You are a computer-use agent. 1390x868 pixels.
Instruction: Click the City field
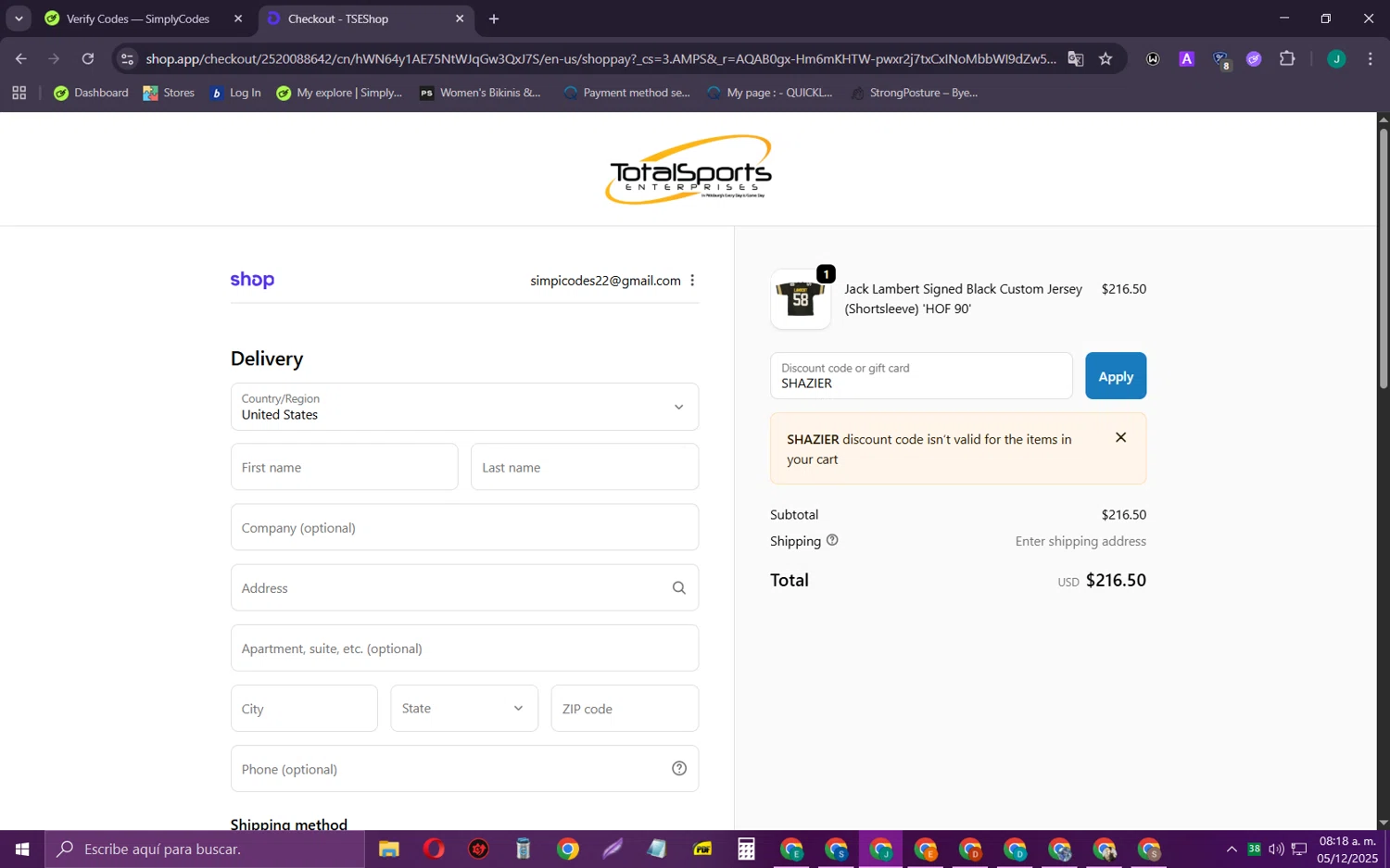click(304, 709)
